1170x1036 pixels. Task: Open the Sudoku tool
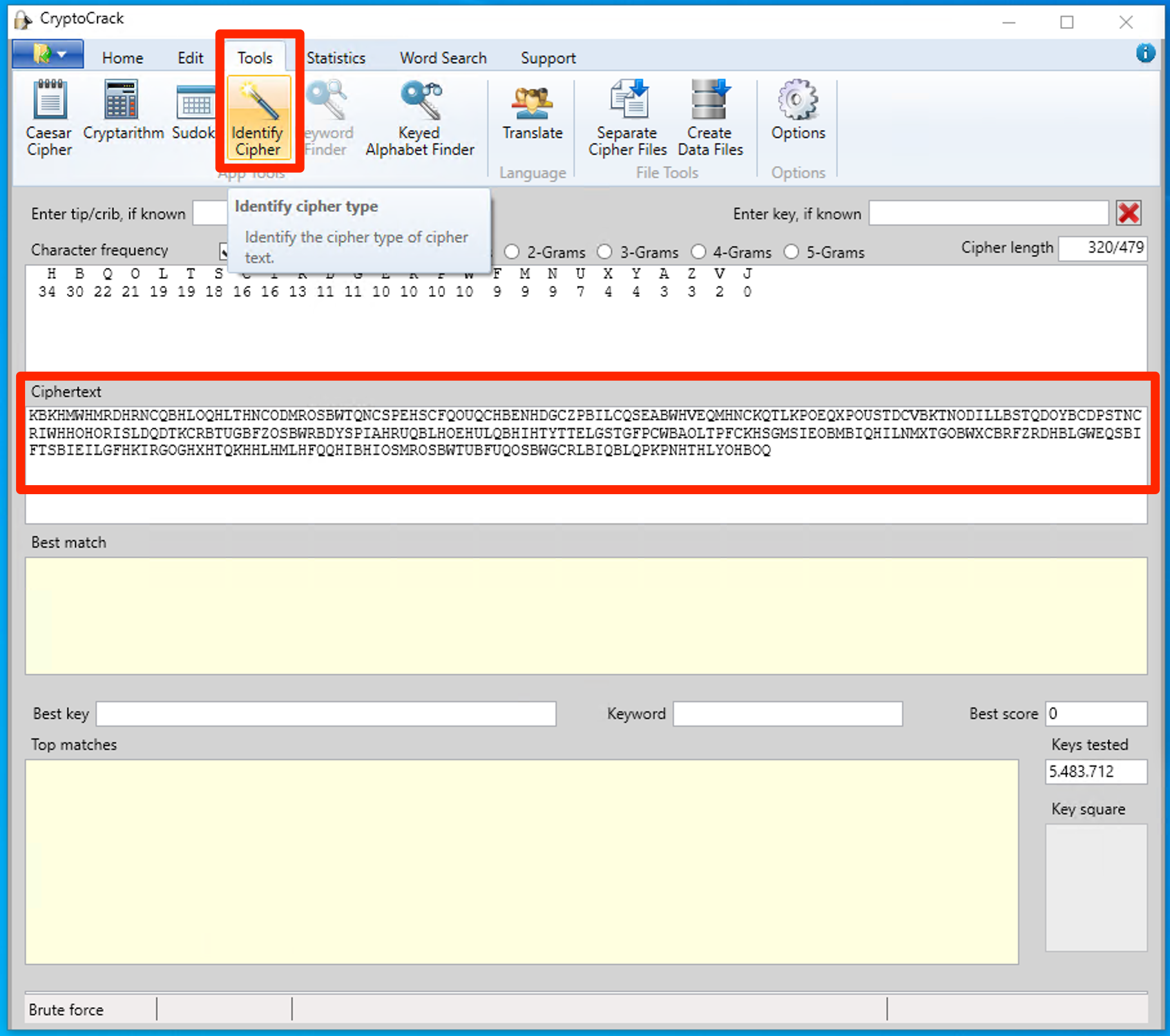coord(193,110)
